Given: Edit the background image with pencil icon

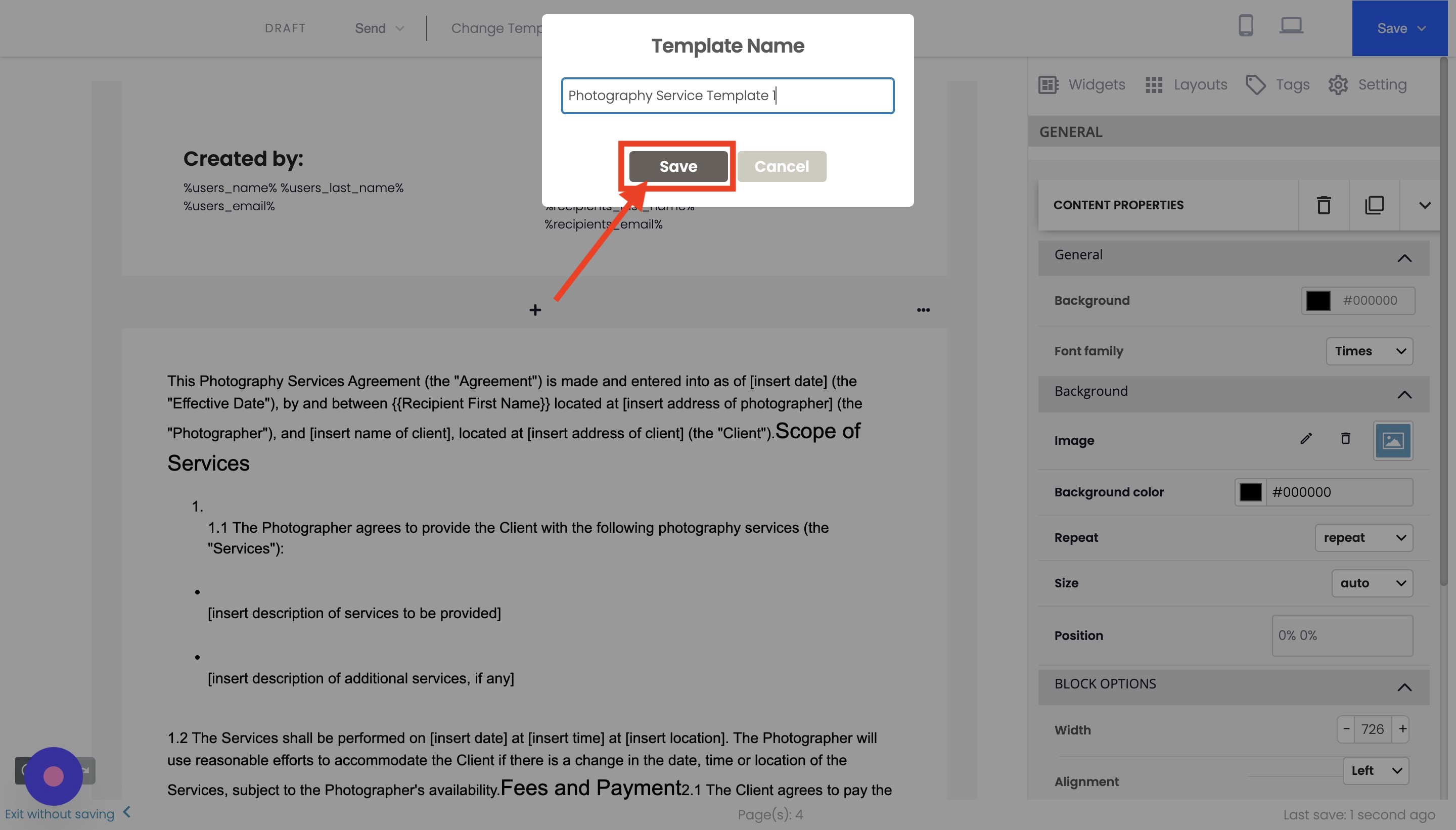Looking at the screenshot, I should (1305, 439).
